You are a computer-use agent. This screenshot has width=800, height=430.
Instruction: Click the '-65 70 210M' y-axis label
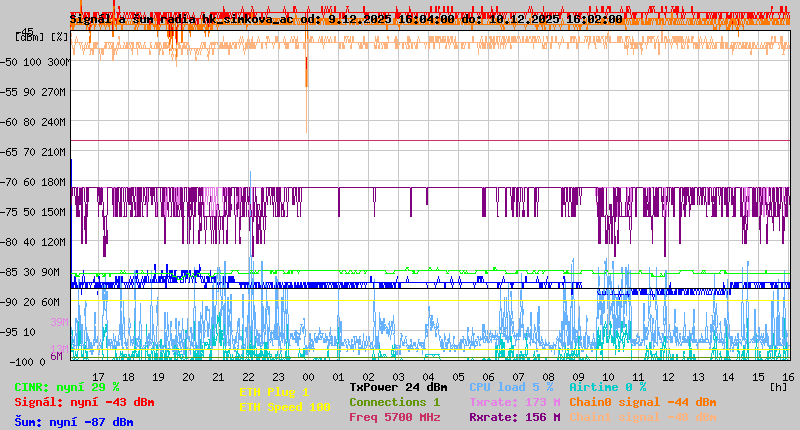coord(33,152)
